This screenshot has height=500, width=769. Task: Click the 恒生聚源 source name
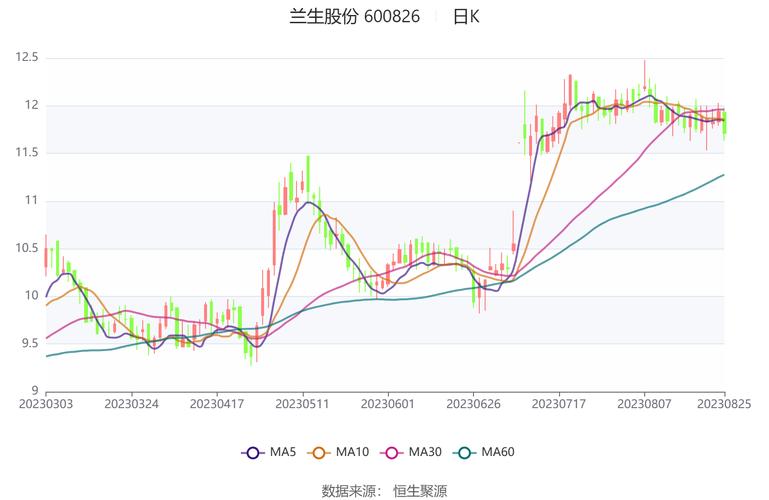click(x=420, y=491)
